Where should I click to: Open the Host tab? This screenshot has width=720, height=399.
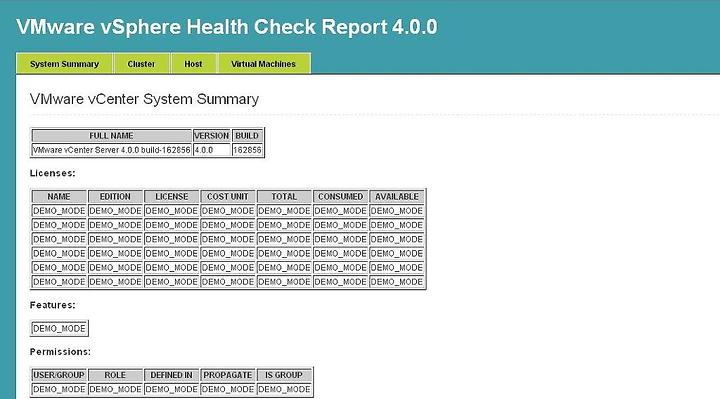pos(193,64)
